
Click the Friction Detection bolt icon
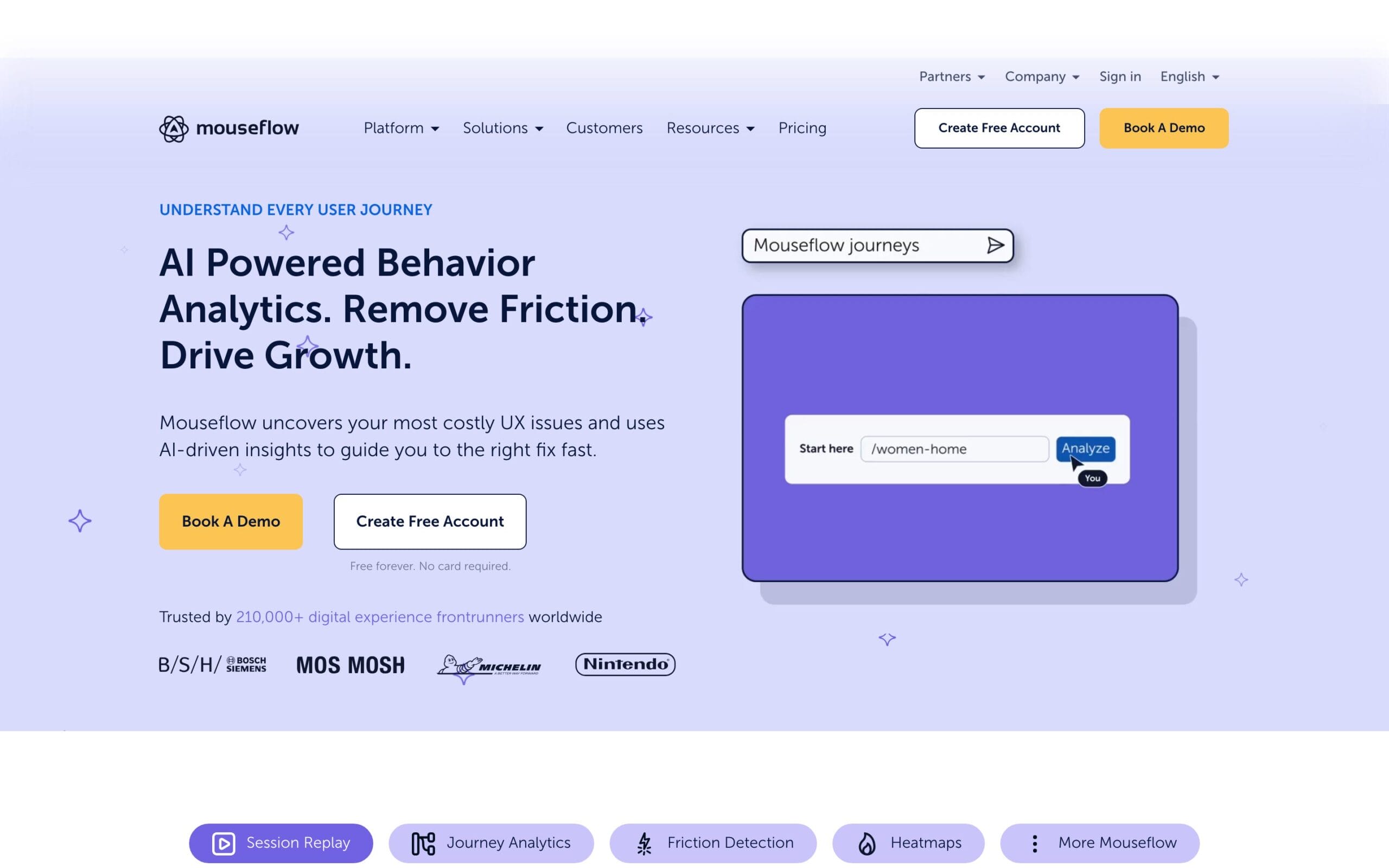pyautogui.click(x=644, y=843)
